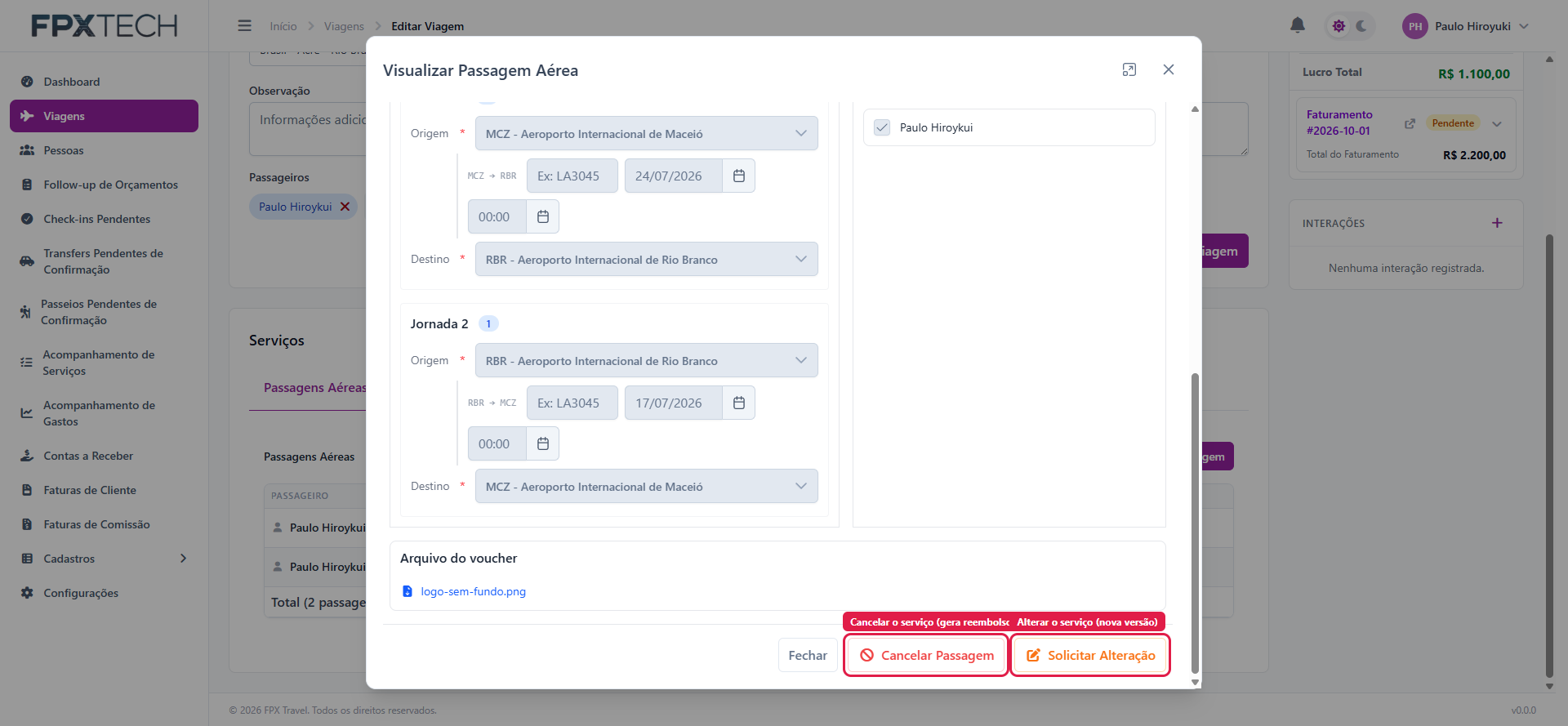Click the Cadastros sidebar icon
This screenshot has height=726, width=1568.
27,559
